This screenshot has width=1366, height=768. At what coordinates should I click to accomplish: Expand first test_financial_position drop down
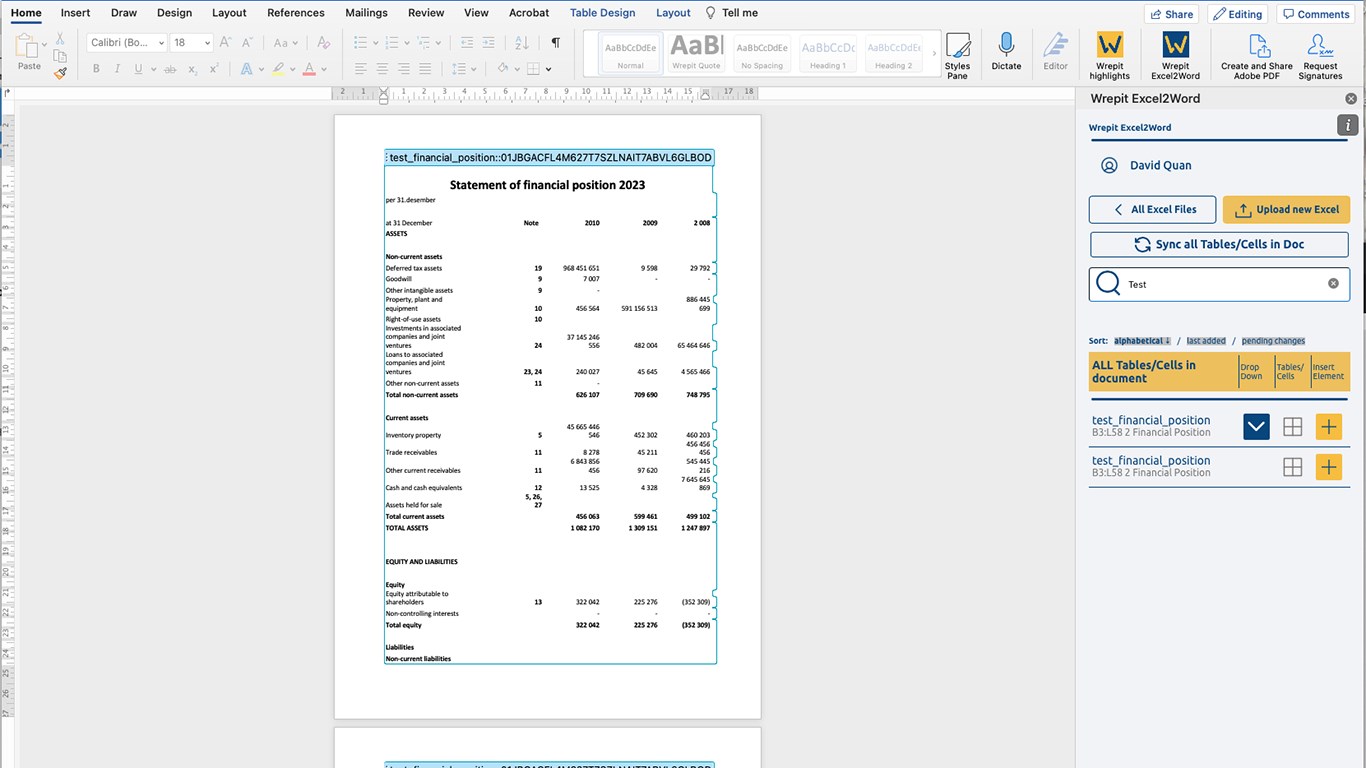1256,427
